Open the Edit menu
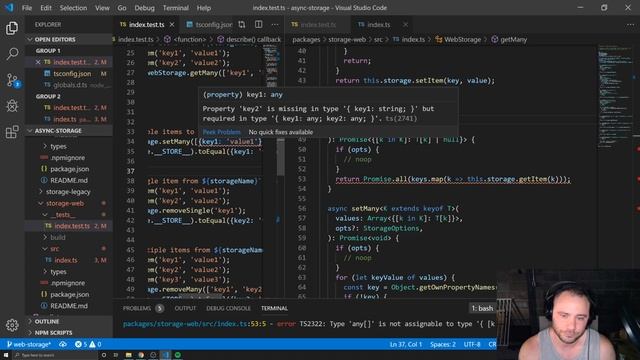This screenshot has width=640, height=360. point(46,8)
